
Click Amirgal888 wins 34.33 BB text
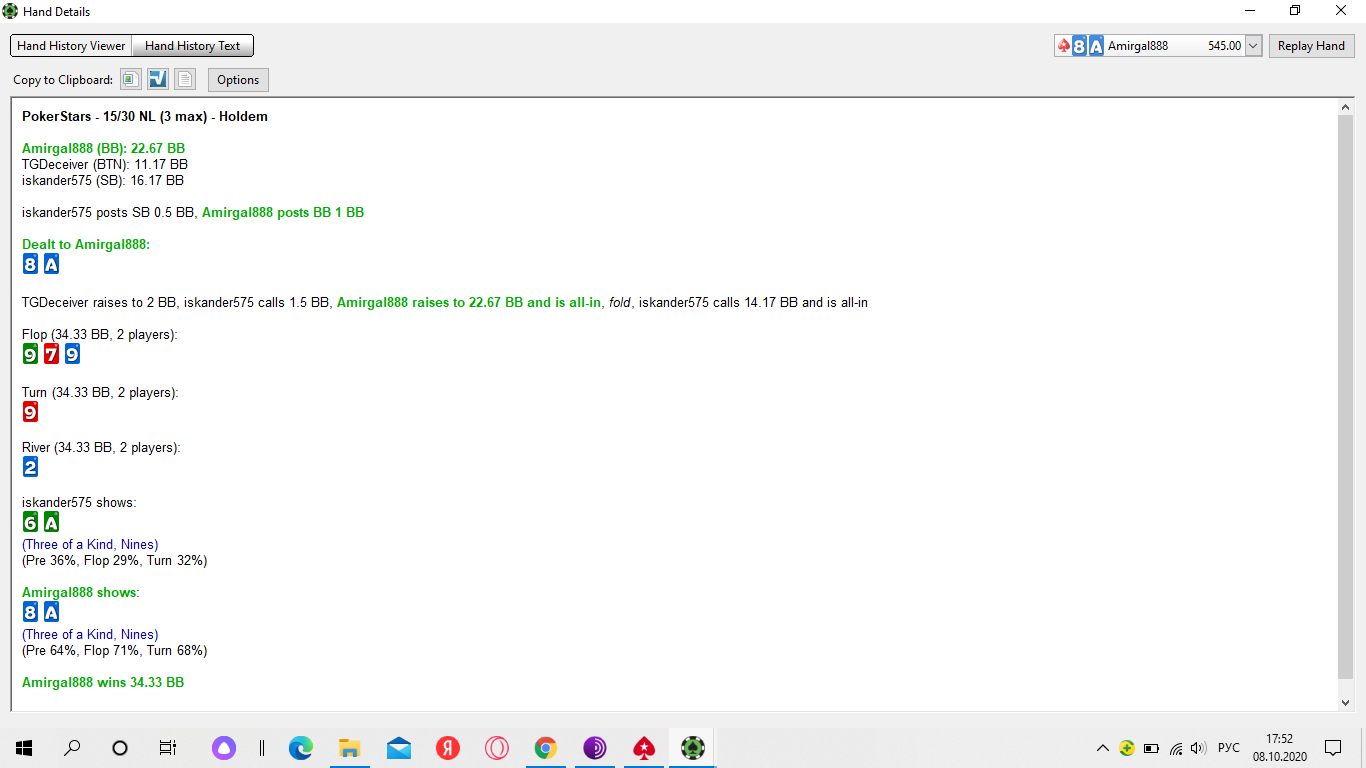point(103,683)
